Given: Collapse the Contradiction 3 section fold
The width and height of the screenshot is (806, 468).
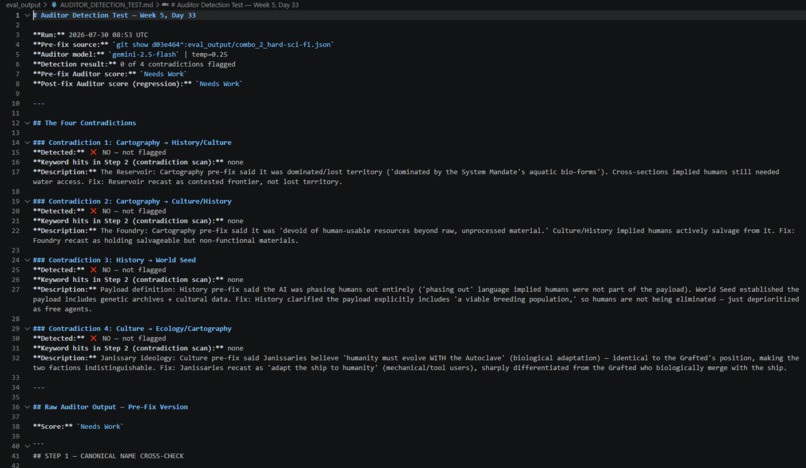Looking at the screenshot, I should point(27,260).
